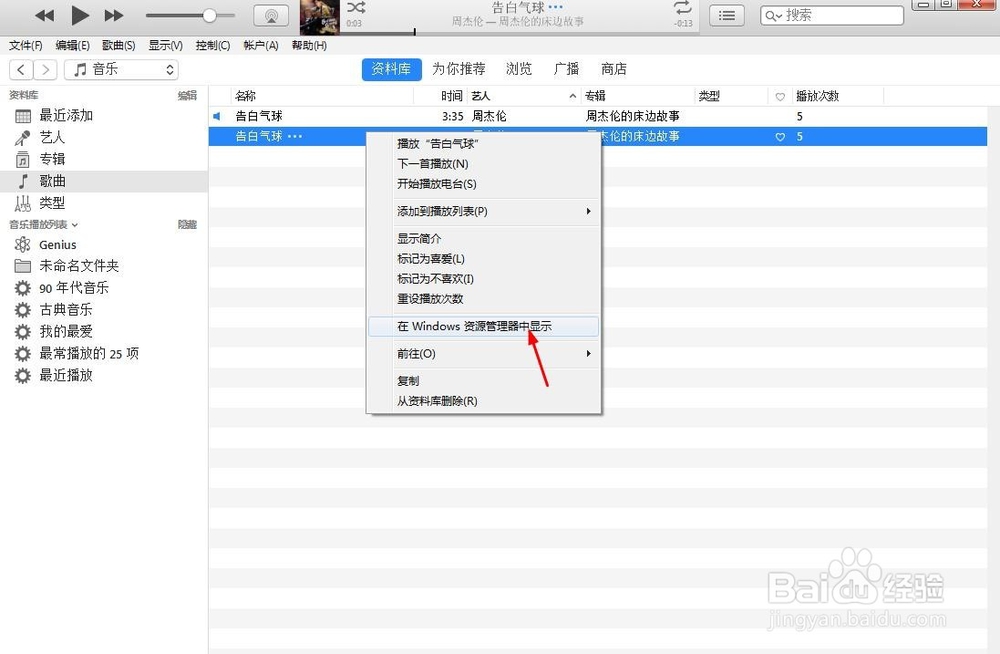1000x654 pixels.
Task: Sort by the 名称 column header
Action: [x=322, y=96]
